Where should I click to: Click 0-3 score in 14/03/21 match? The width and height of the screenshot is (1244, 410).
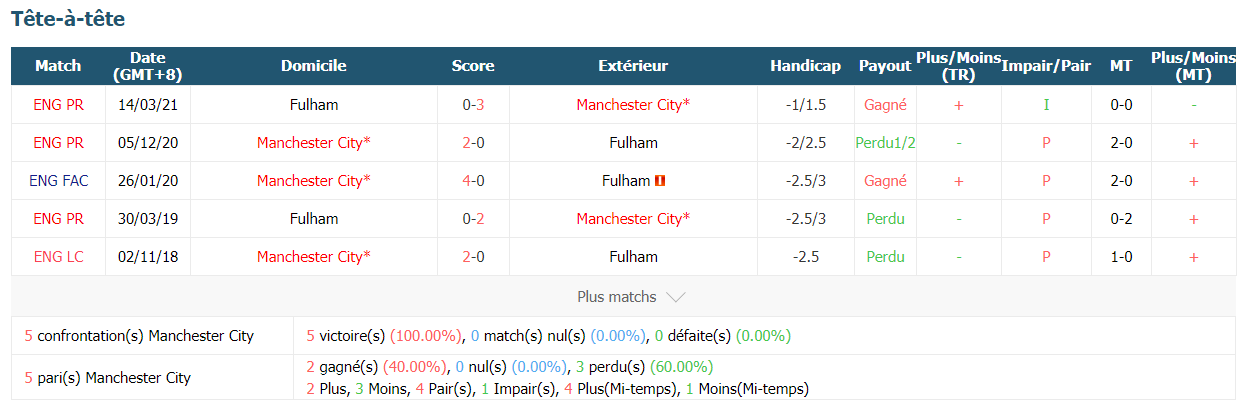473,105
